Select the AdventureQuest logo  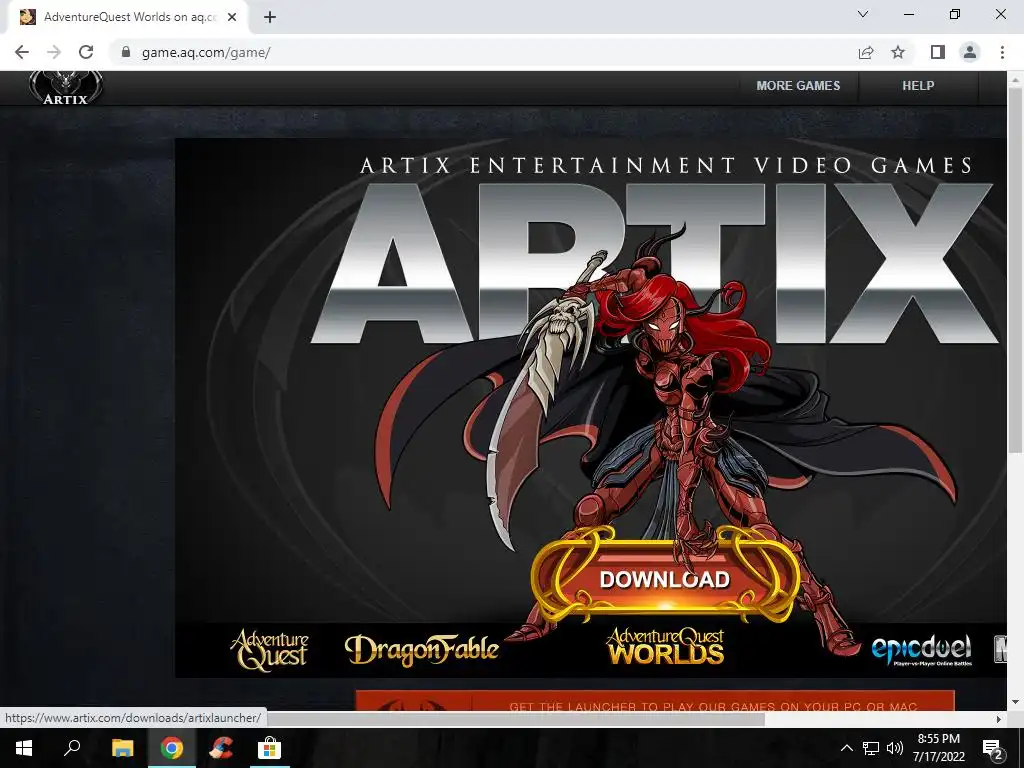(x=269, y=649)
